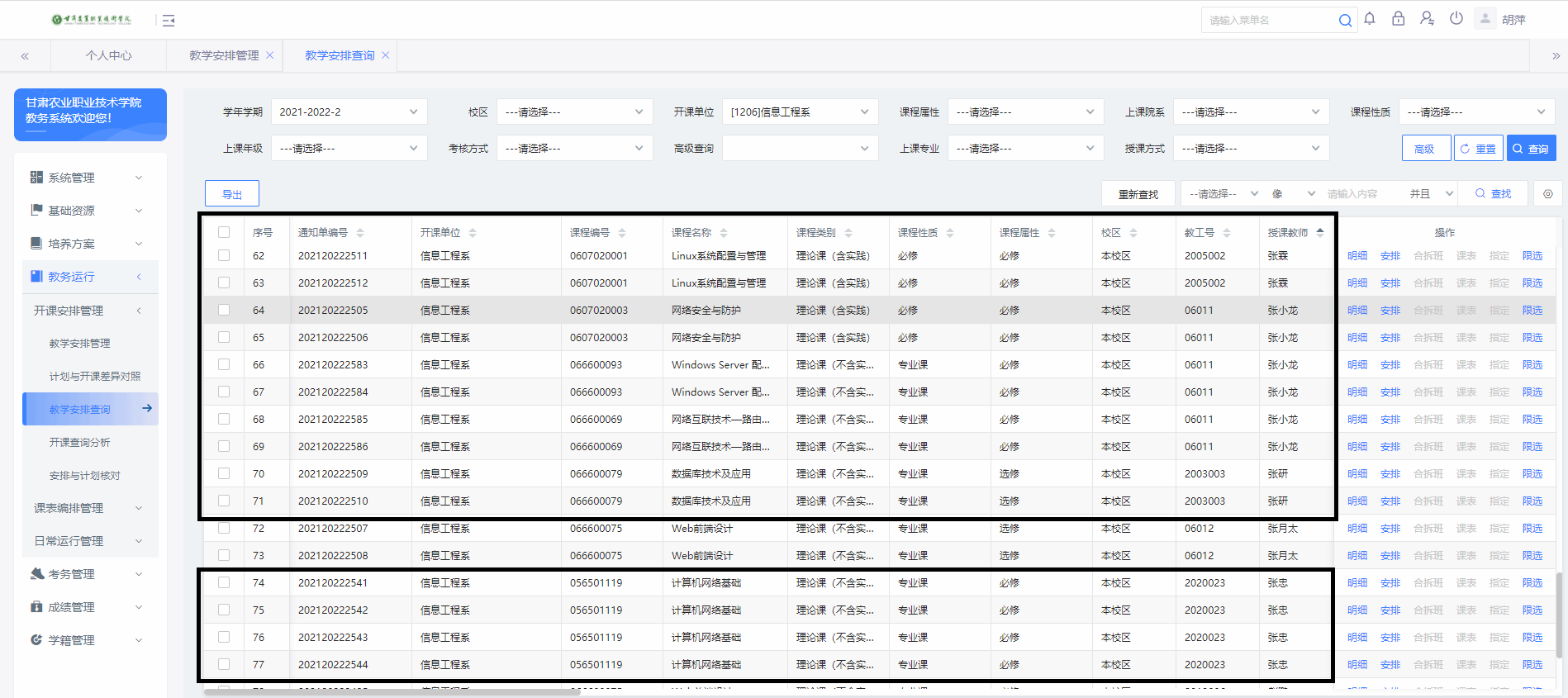This screenshot has height=698, width=1568.
Task: Click the blue 查询 button
Action: [1531, 149]
